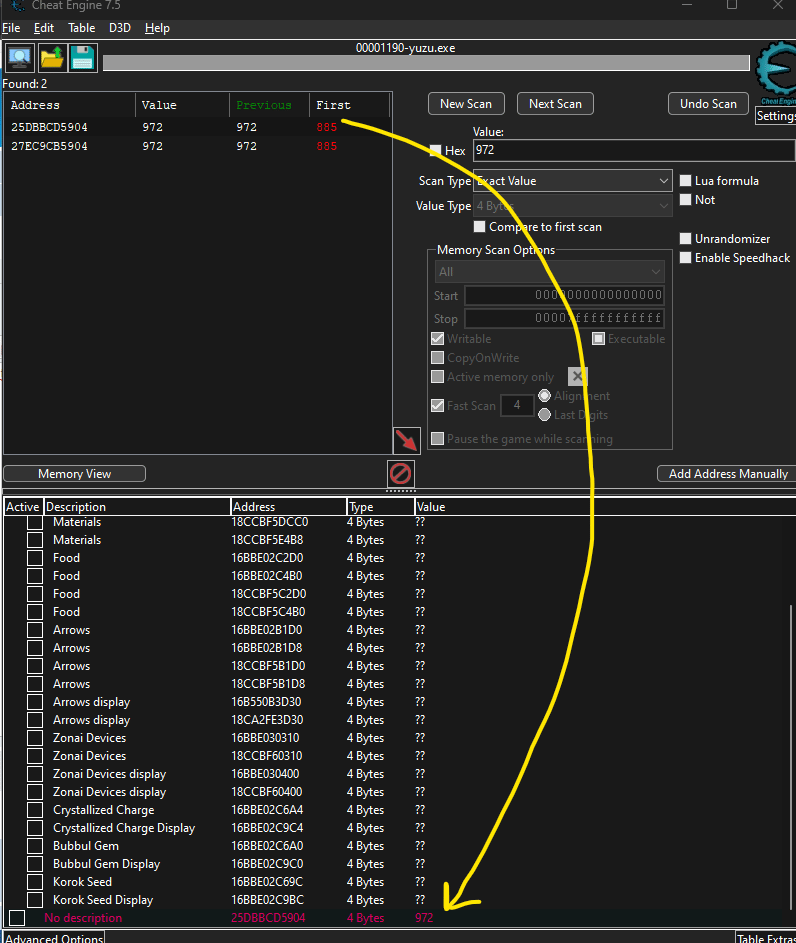The height and width of the screenshot is (943, 796).
Task: Toggle the Writable checkbox
Action: pos(438,339)
